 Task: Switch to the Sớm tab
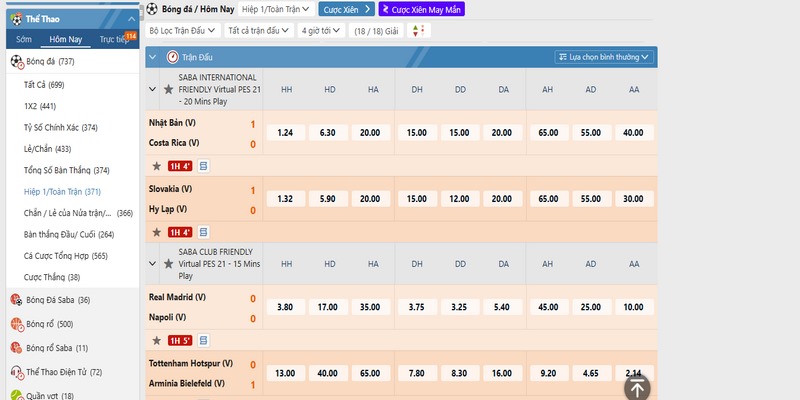[24, 39]
